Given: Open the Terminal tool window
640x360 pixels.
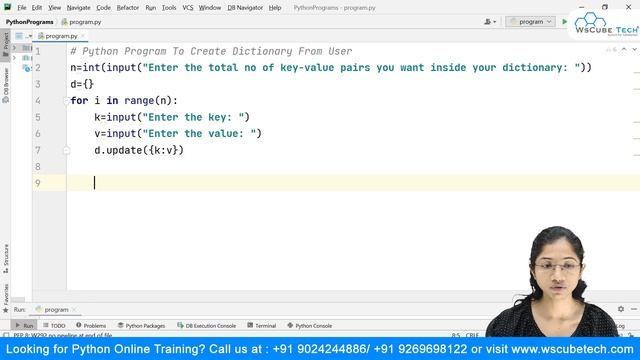Looking at the screenshot, I should (262, 326).
